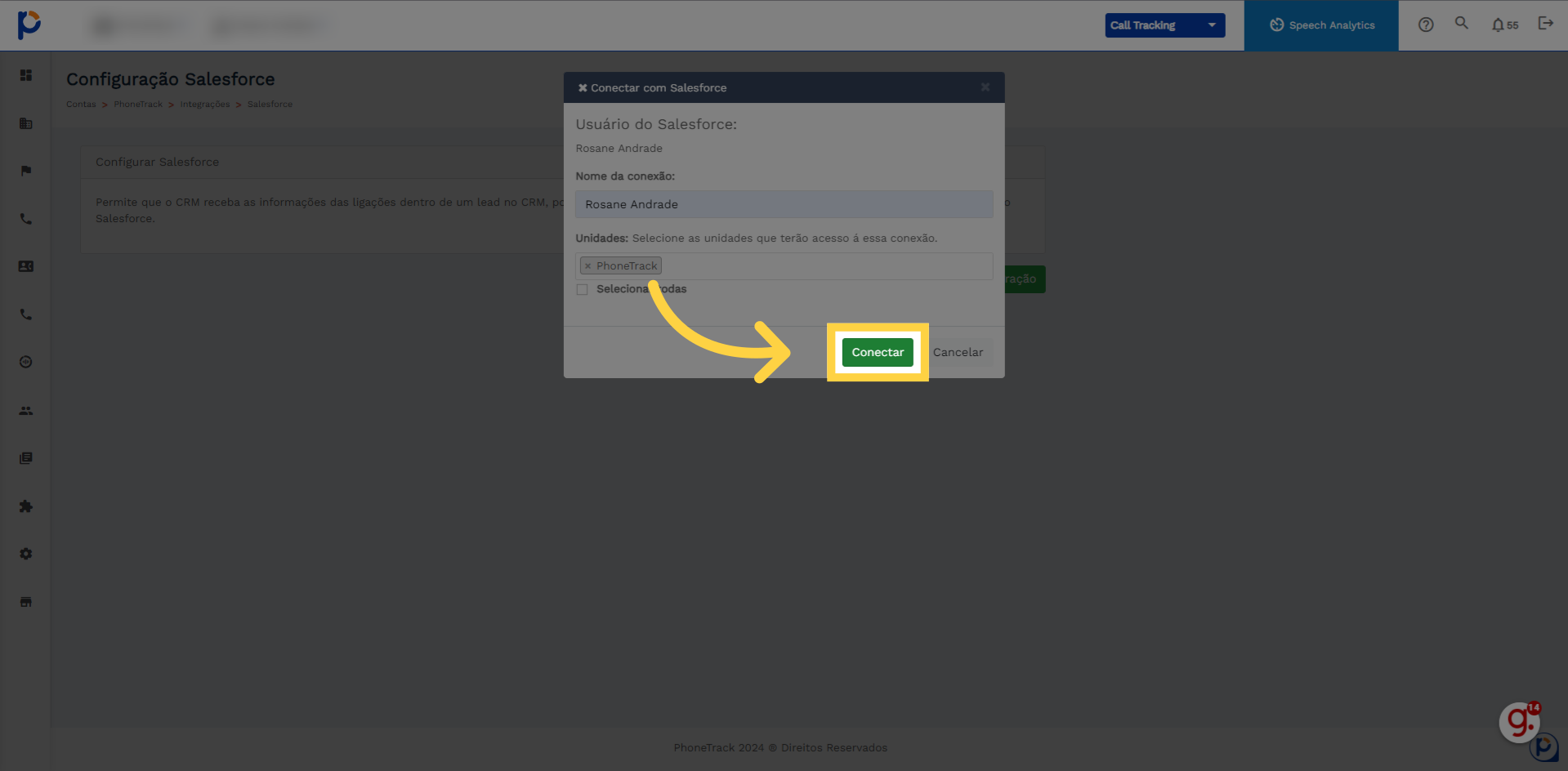The image size is (1568, 771).
Task: Open the library documents icon in sidebar
Action: point(26,458)
